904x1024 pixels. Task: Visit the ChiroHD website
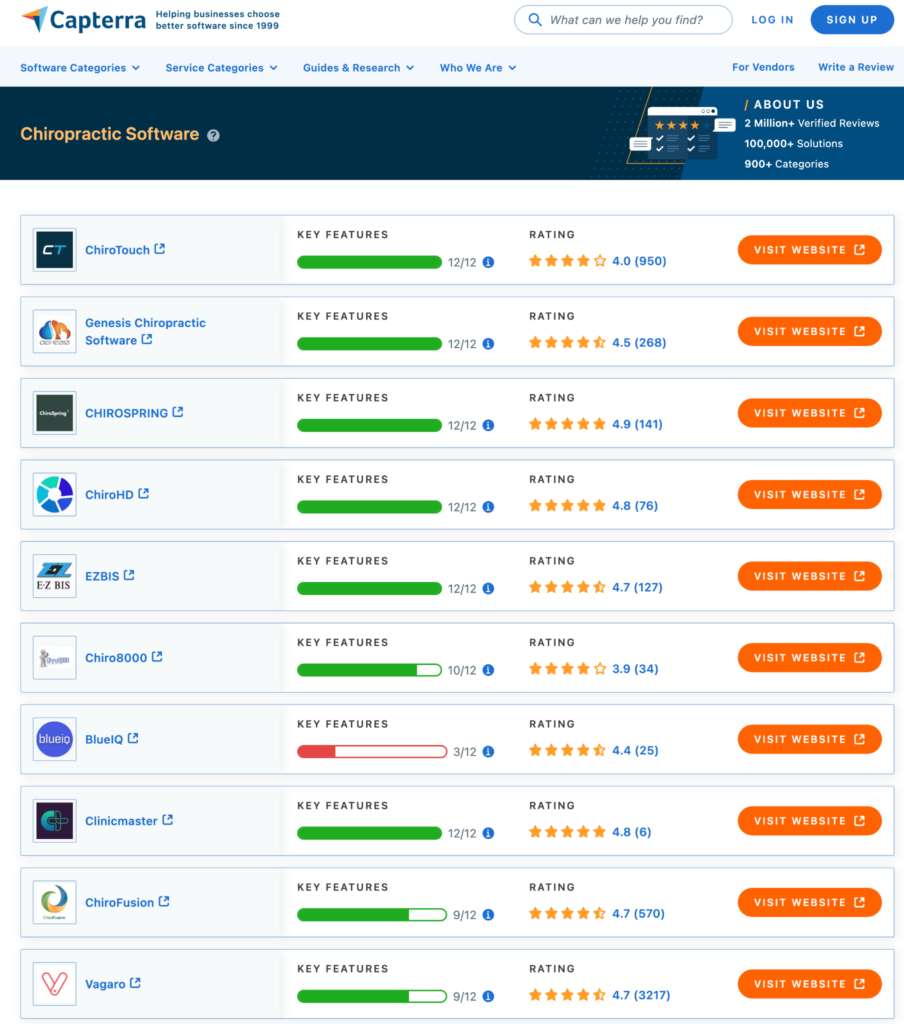click(809, 495)
